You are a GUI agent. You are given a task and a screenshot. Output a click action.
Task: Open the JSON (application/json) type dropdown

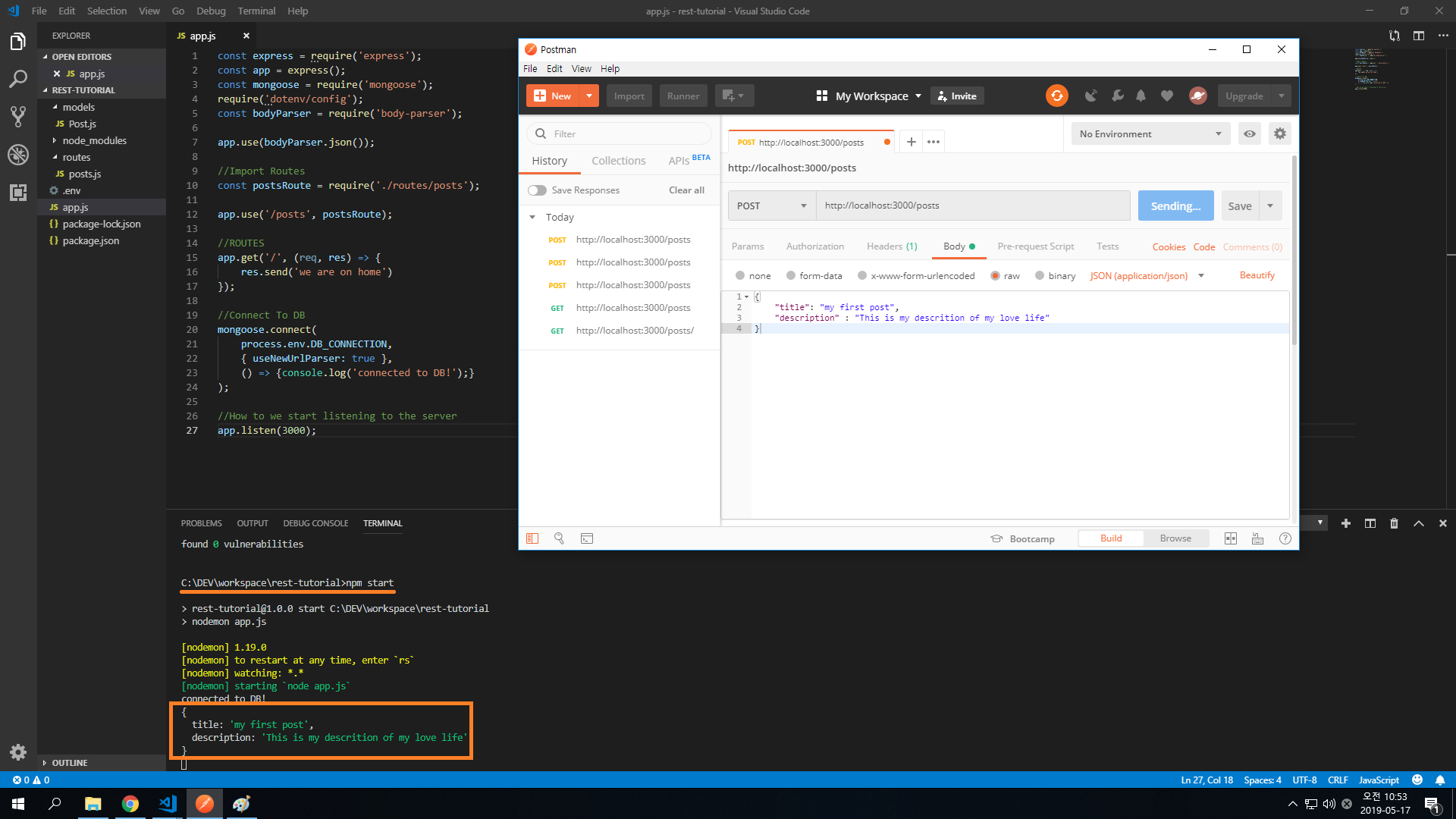(x=1147, y=276)
